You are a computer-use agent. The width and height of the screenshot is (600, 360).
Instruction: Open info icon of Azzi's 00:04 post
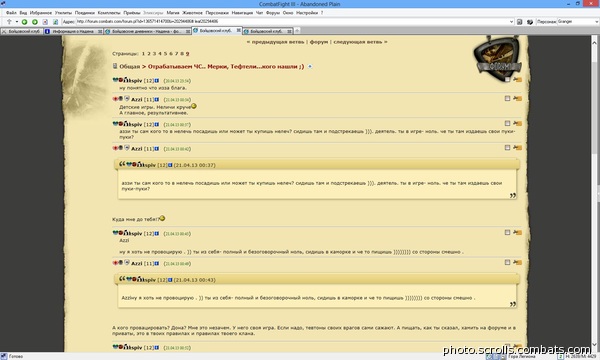pyautogui.click(x=157, y=99)
